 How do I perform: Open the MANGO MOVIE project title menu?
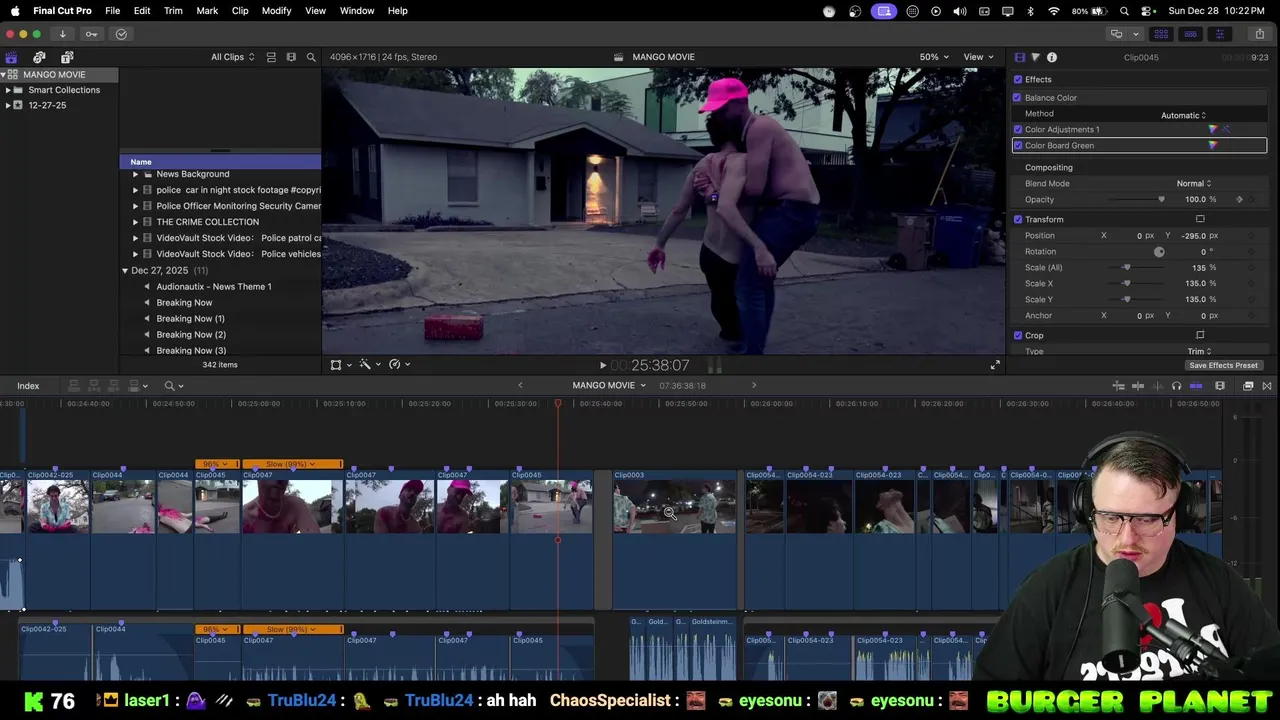click(609, 385)
